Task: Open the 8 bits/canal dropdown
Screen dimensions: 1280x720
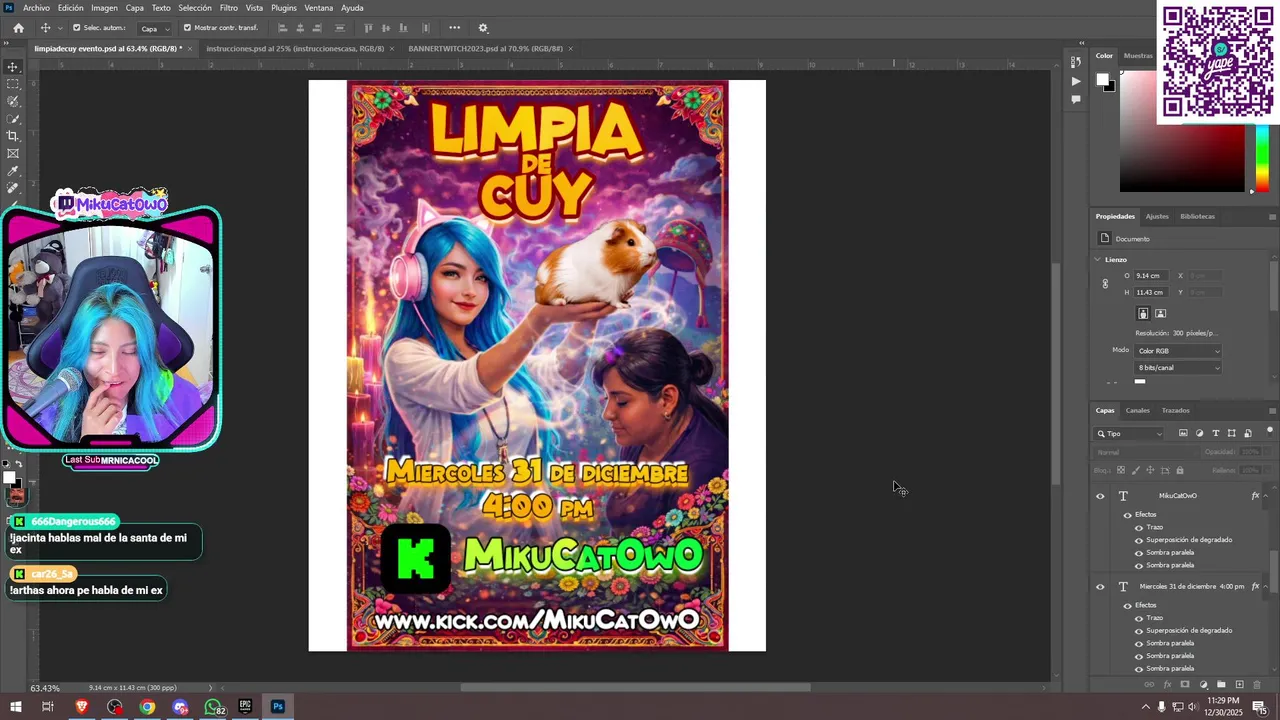Action: click(x=1178, y=368)
